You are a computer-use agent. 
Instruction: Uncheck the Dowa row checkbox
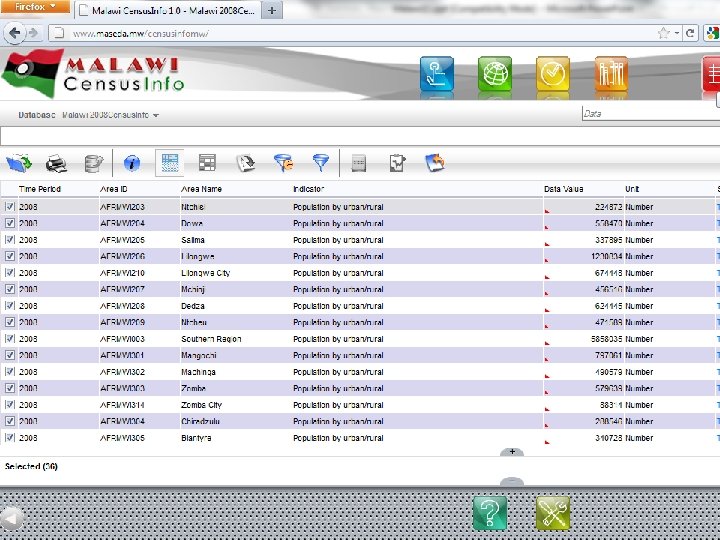[x=9, y=223]
